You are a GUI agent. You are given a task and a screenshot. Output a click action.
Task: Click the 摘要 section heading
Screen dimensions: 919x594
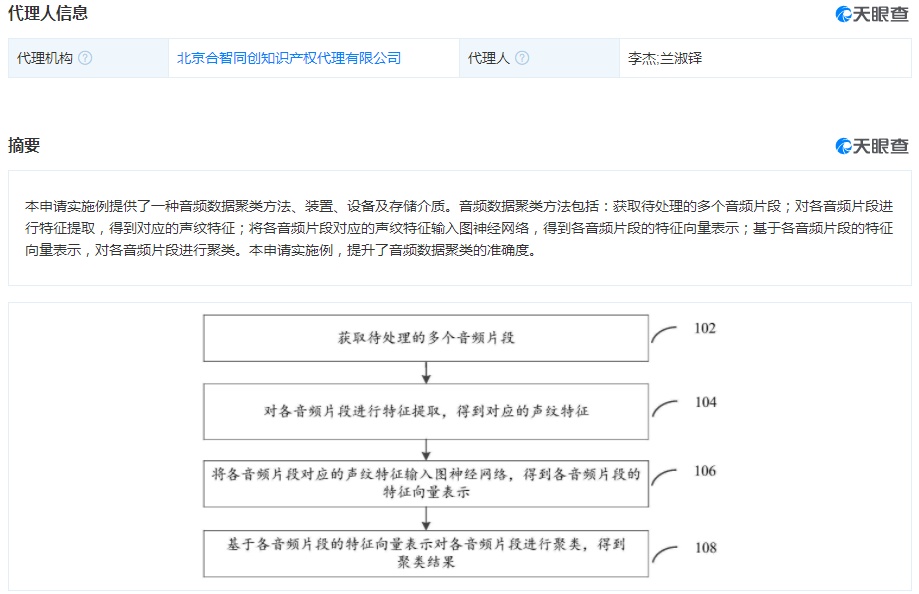click(x=24, y=145)
